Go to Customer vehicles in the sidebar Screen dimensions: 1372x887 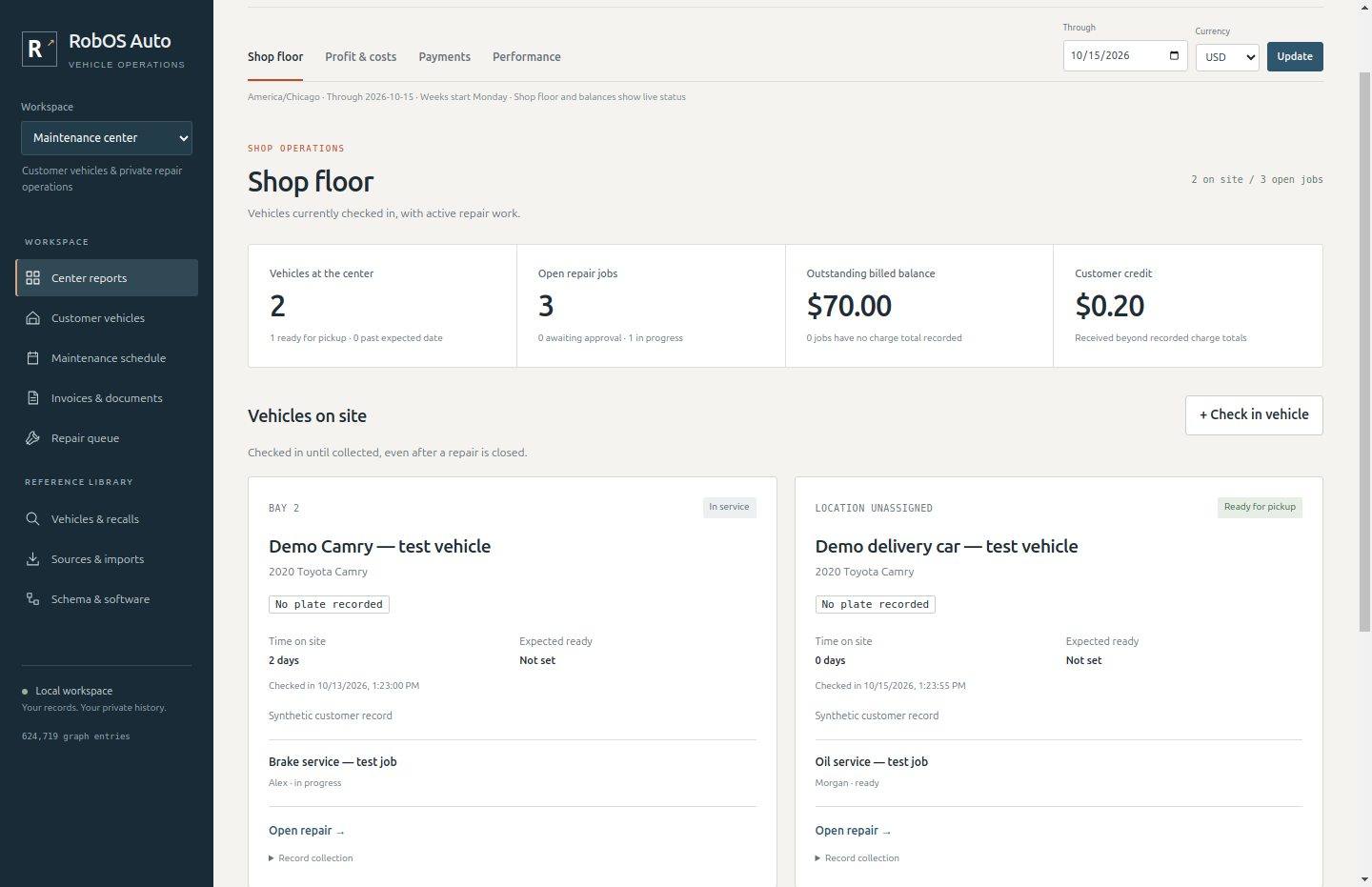coord(107,318)
